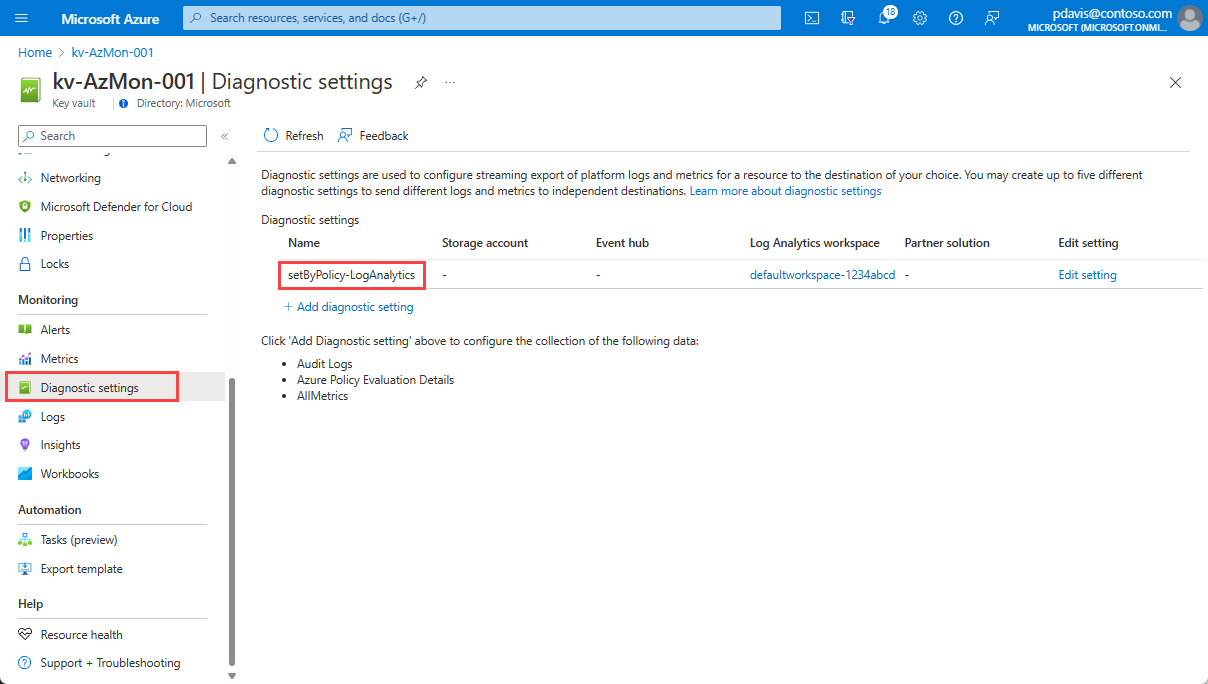Open Microsoft Defender for Cloud
Screen dimensions: 1208x684
click(x=116, y=207)
